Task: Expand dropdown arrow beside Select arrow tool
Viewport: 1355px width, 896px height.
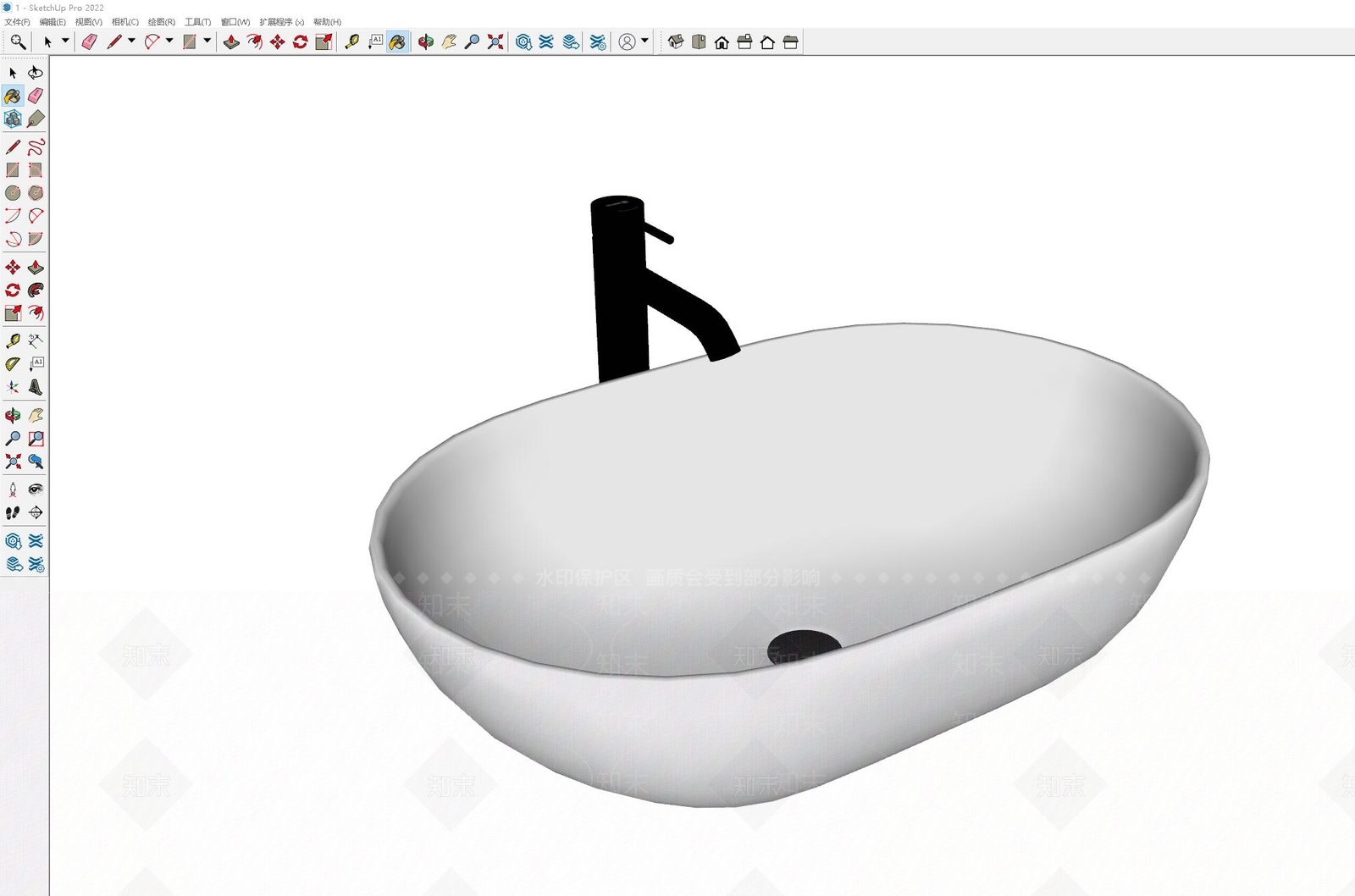Action: point(65,41)
